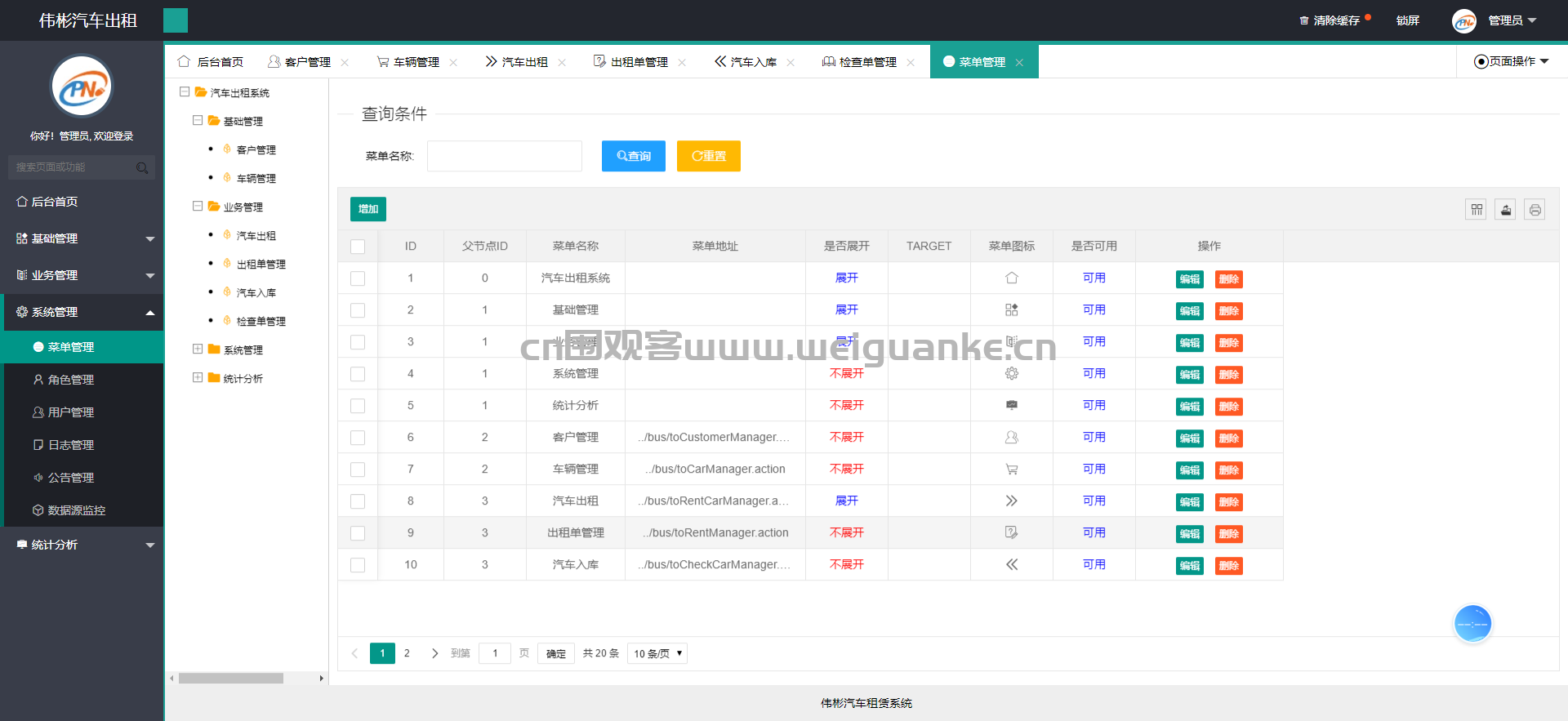Image resolution: width=1568 pixels, height=721 pixels.
Task: Check the row for 基础管理 ID 2
Action: pyautogui.click(x=358, y=310)
